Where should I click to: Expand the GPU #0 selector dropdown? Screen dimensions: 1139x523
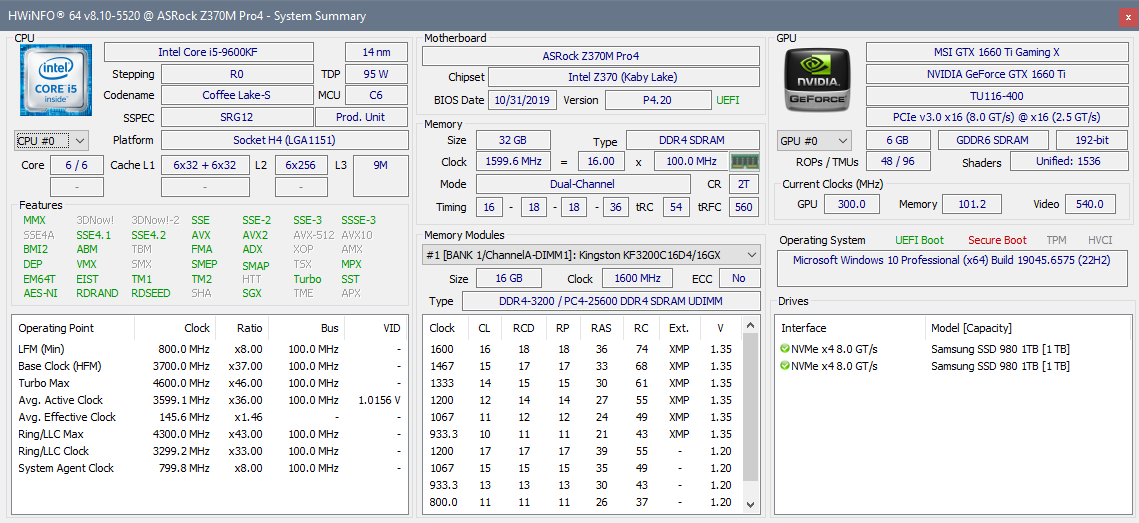tap(814, 141)
